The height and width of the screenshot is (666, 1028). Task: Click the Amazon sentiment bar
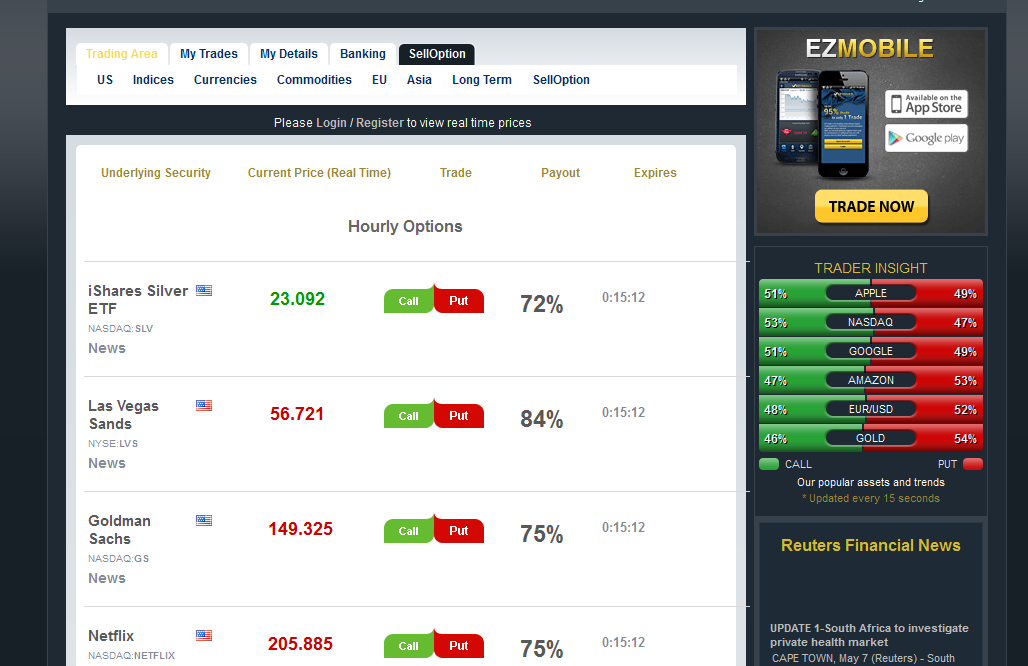point(871,380)
